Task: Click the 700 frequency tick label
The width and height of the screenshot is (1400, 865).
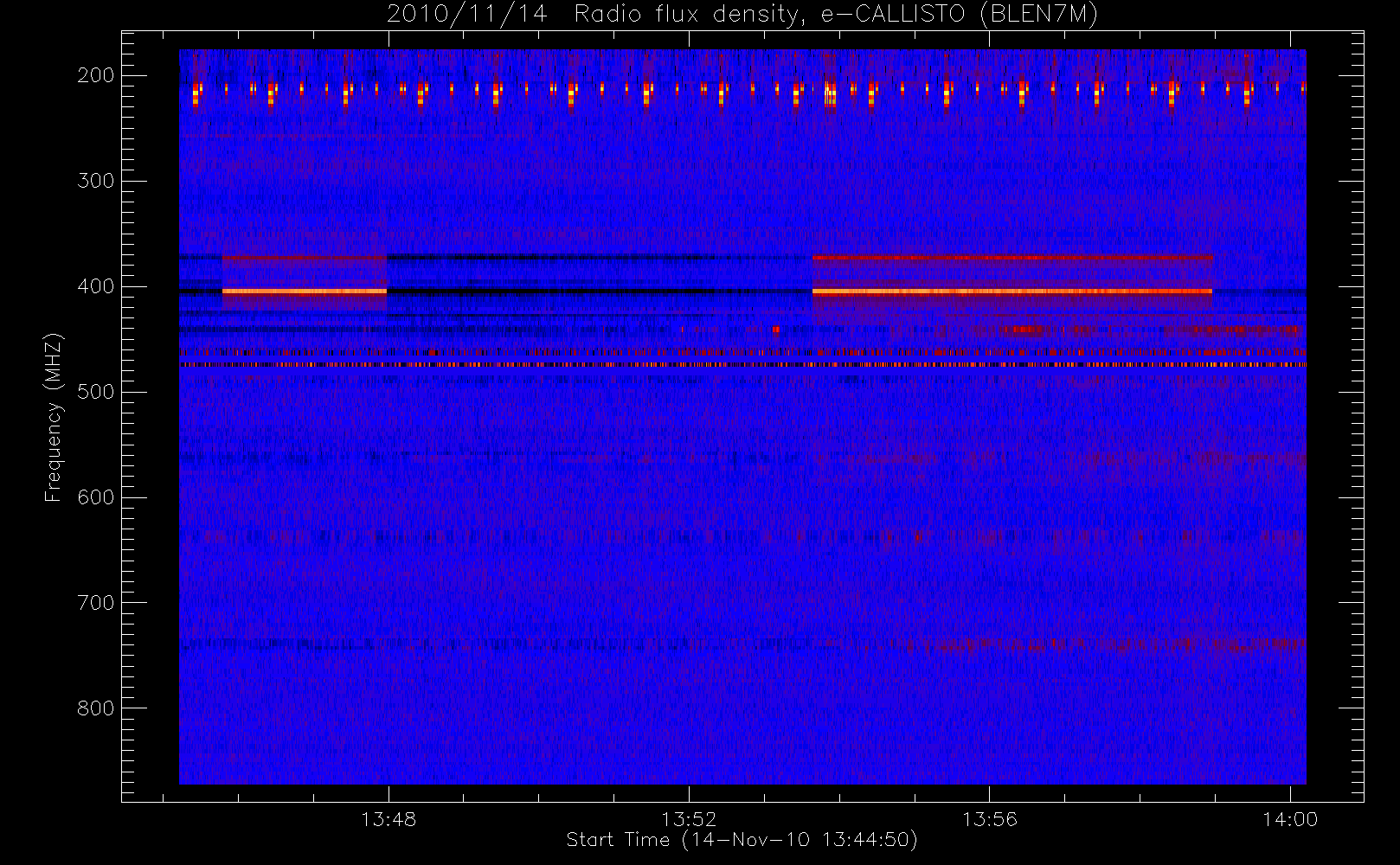Action: coord(95,603)
